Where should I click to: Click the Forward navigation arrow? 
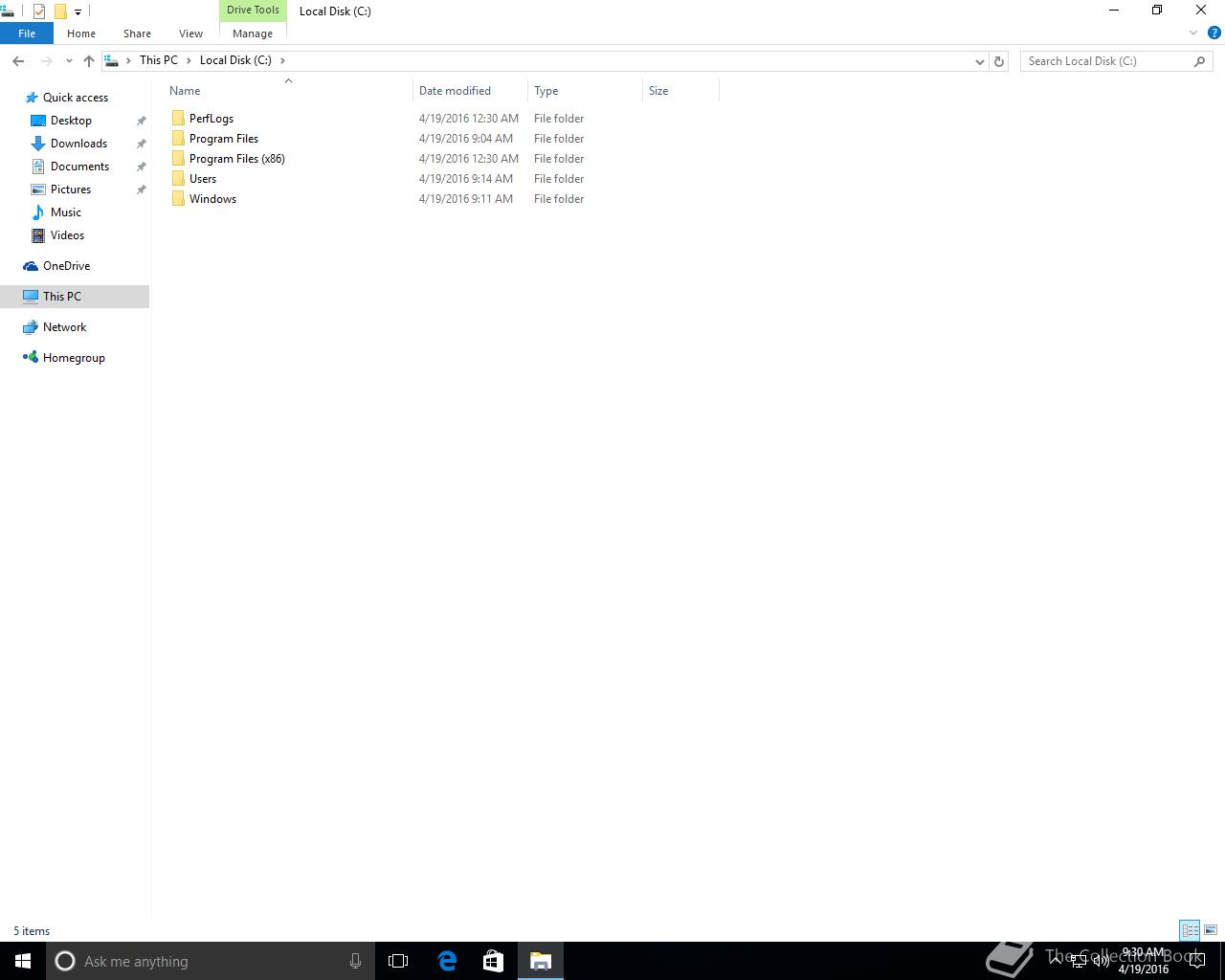[x=46, y=61]
